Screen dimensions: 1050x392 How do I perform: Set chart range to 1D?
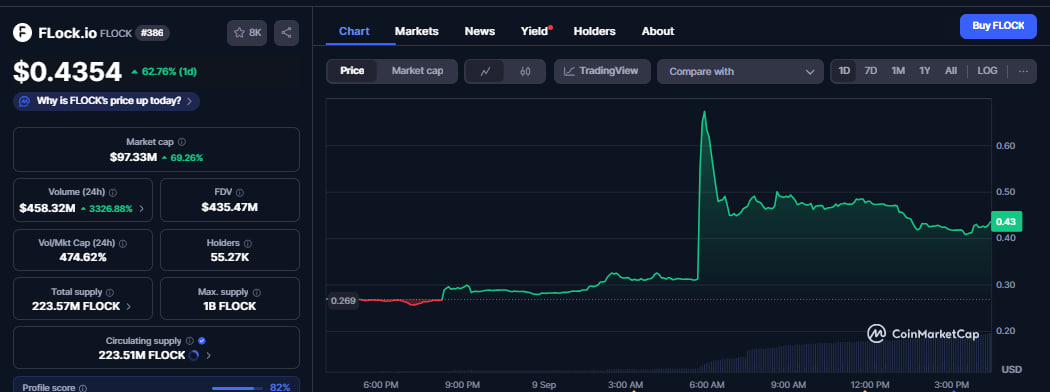click(844, 71)
